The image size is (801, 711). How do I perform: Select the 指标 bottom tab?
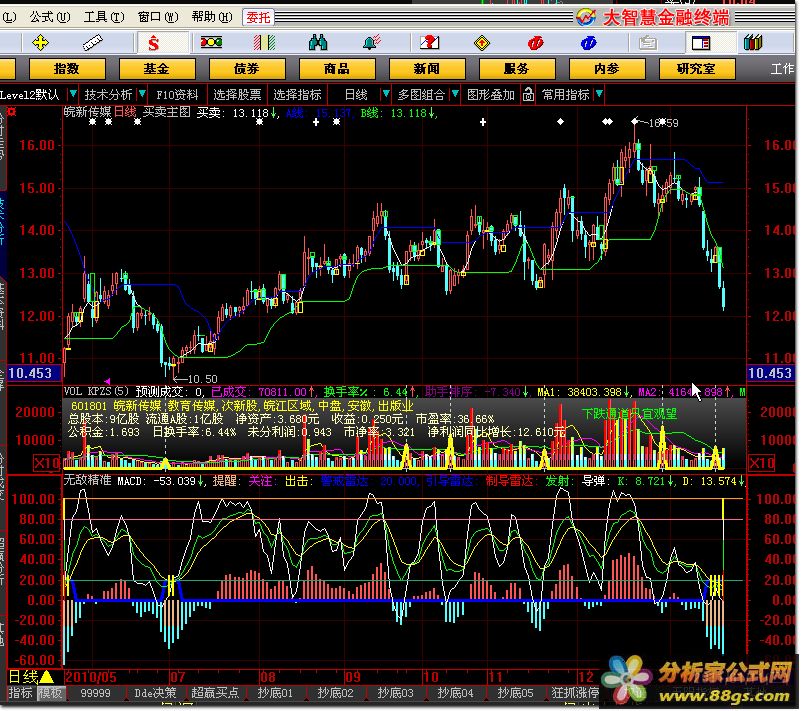21,693
